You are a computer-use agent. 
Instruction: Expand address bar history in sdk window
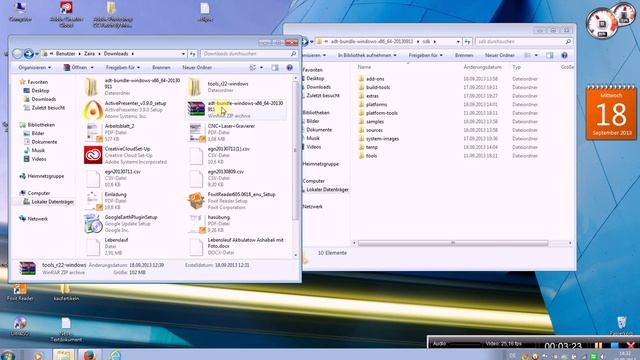[458, 41]
